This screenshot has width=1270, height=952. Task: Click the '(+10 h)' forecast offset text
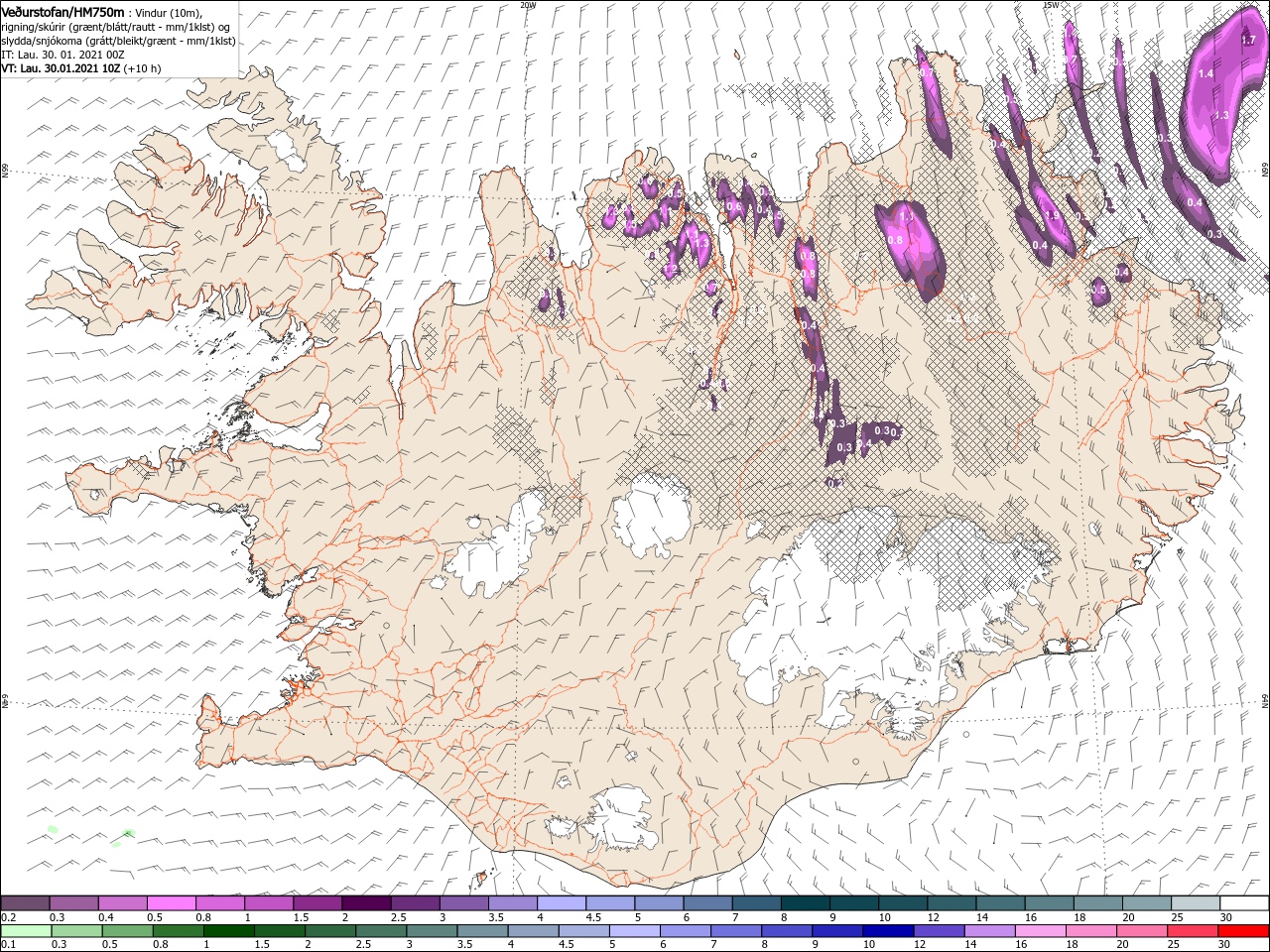click(x=142, y=68)
